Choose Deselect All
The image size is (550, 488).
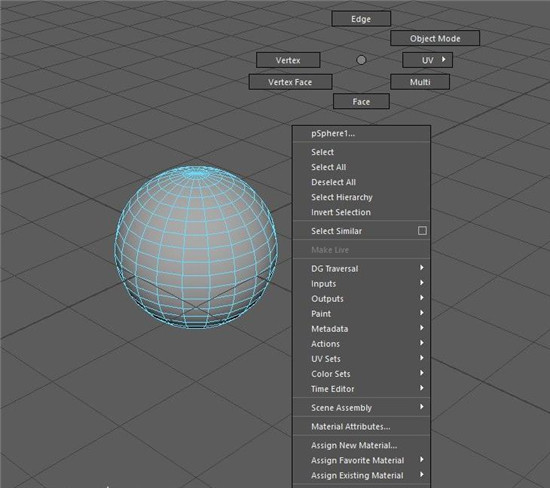click(362, 182)
